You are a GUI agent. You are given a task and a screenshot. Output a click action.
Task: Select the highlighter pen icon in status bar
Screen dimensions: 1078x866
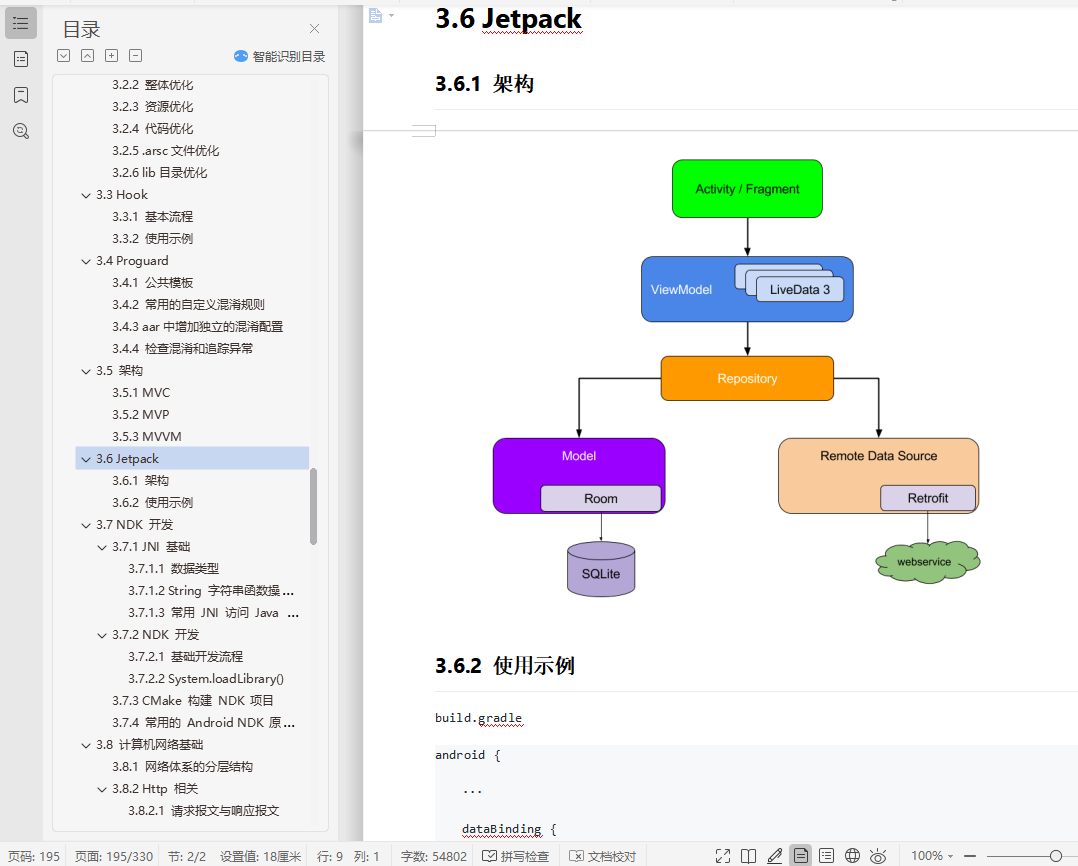click(x=775, y=856)
